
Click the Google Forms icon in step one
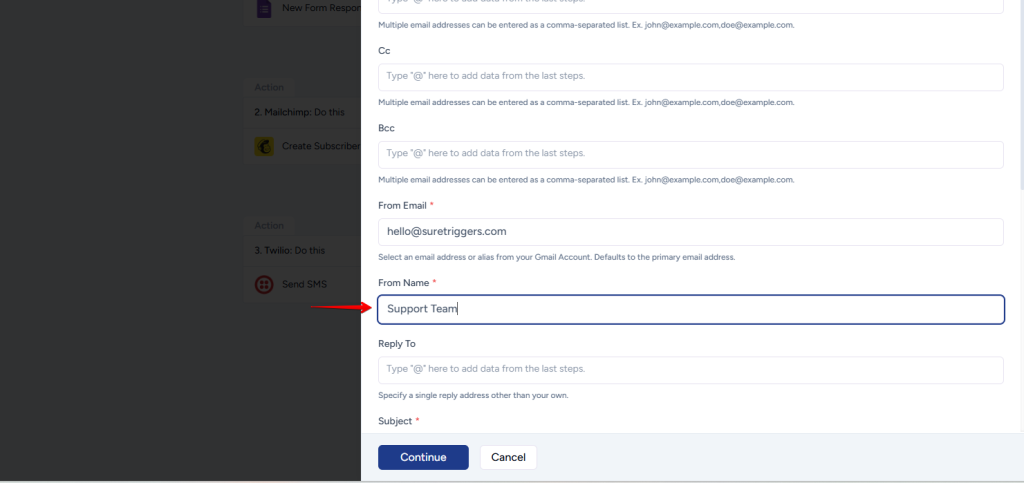click(264, 8)
